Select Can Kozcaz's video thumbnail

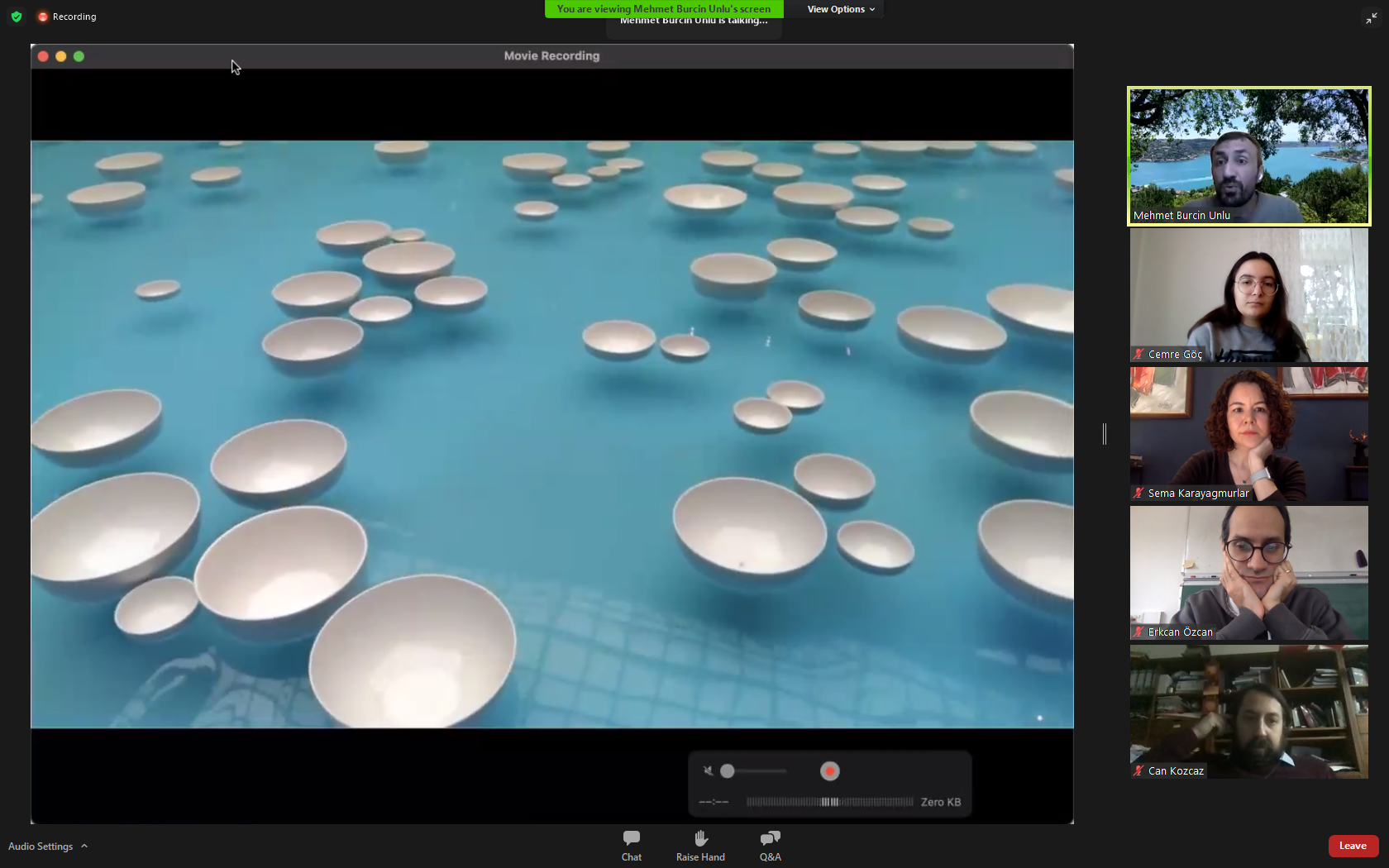click(1248, 712)
